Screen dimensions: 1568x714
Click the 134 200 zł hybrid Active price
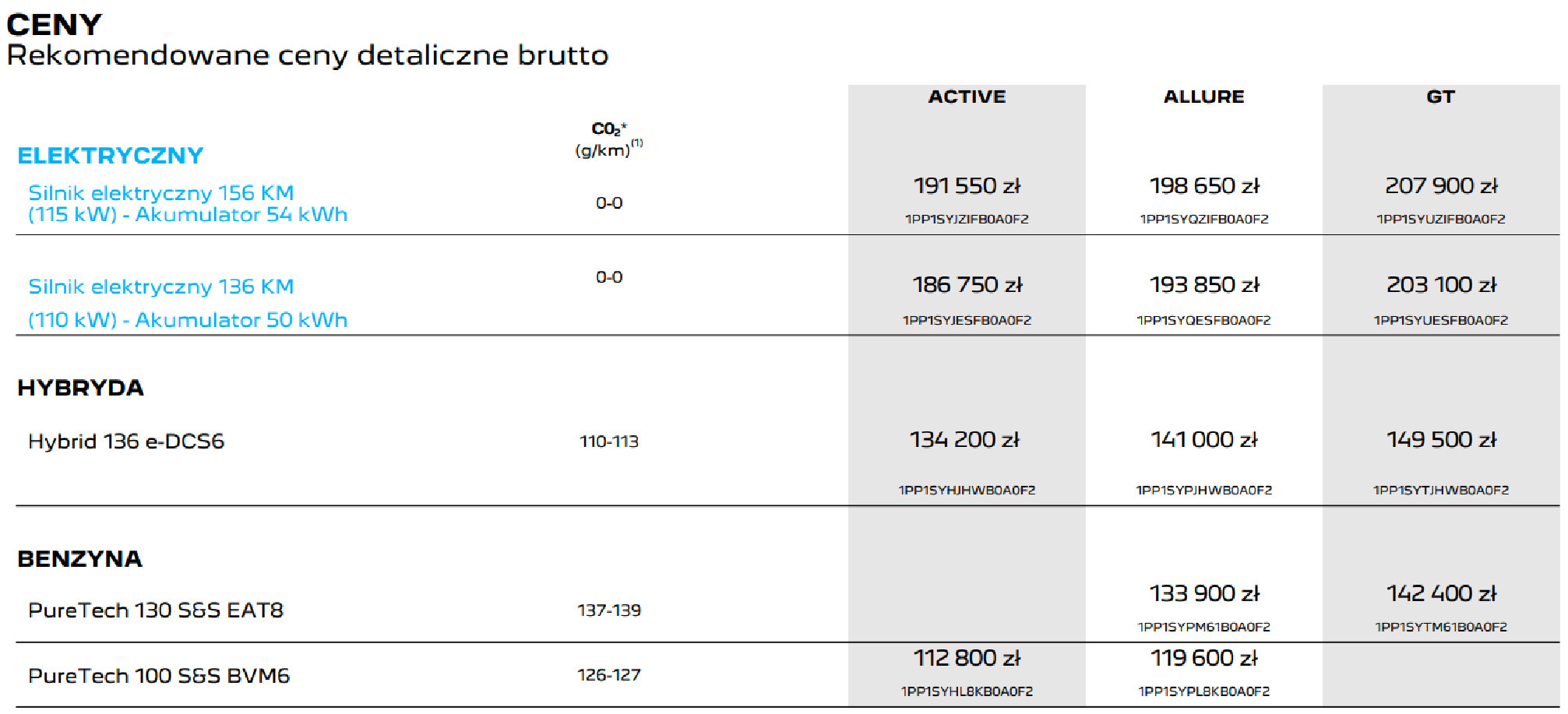pyautogui.click(x=964, y=440)
